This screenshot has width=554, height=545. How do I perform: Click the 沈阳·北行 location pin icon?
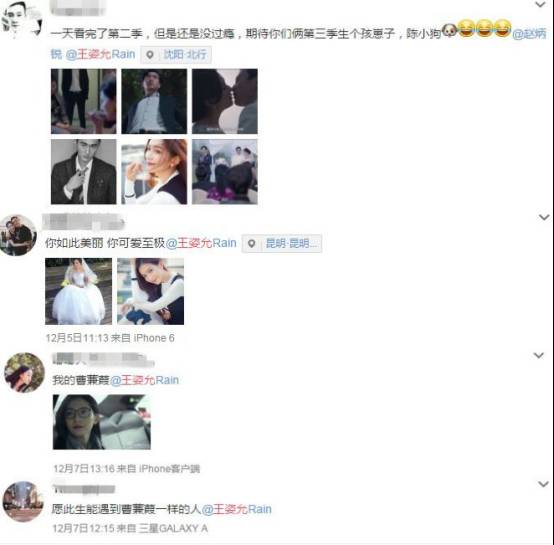pyautogui.click(x=150, y=55)
